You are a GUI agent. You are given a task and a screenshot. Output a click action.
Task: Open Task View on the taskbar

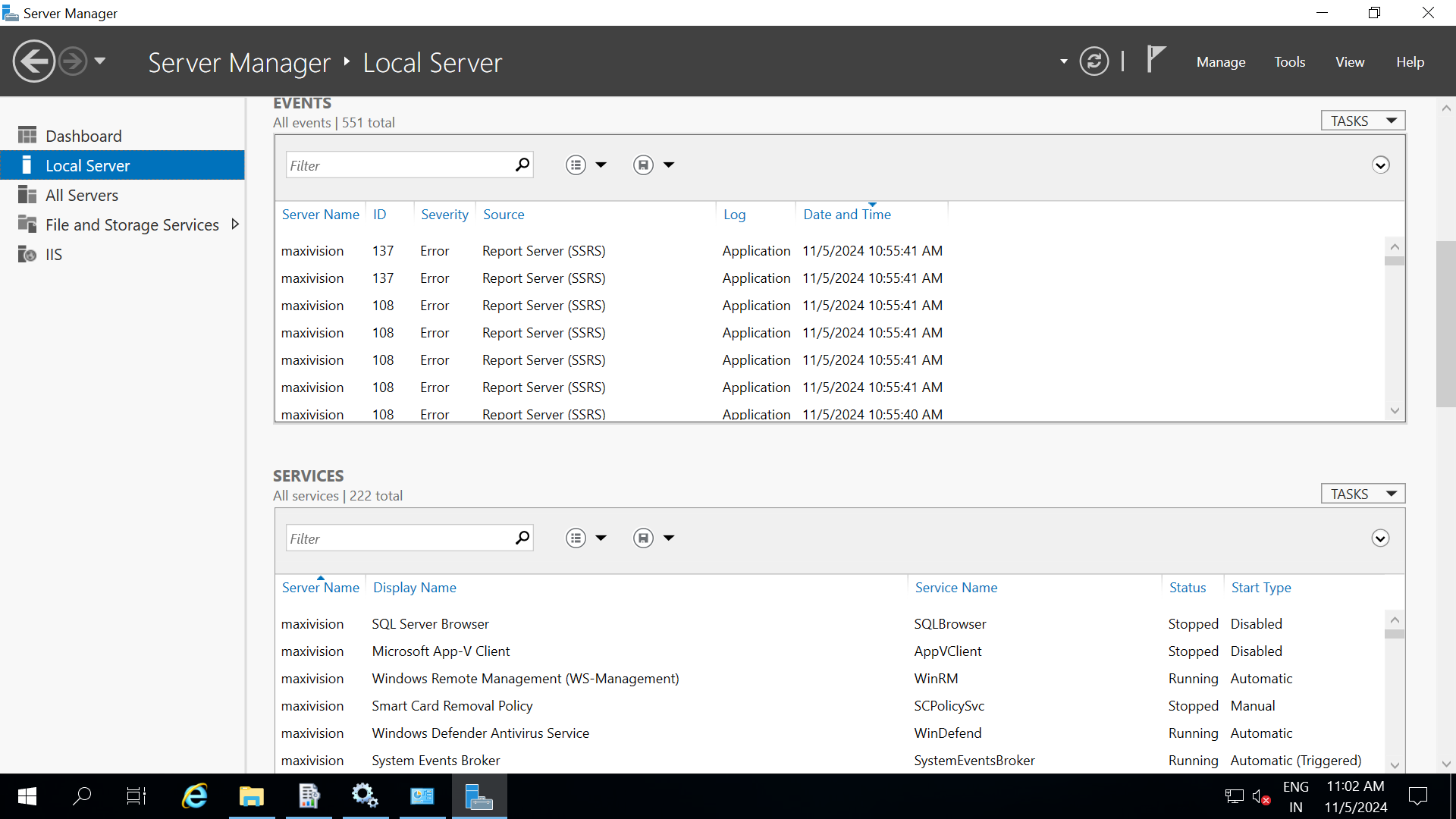pyautogui.click(x=136, y=796)
